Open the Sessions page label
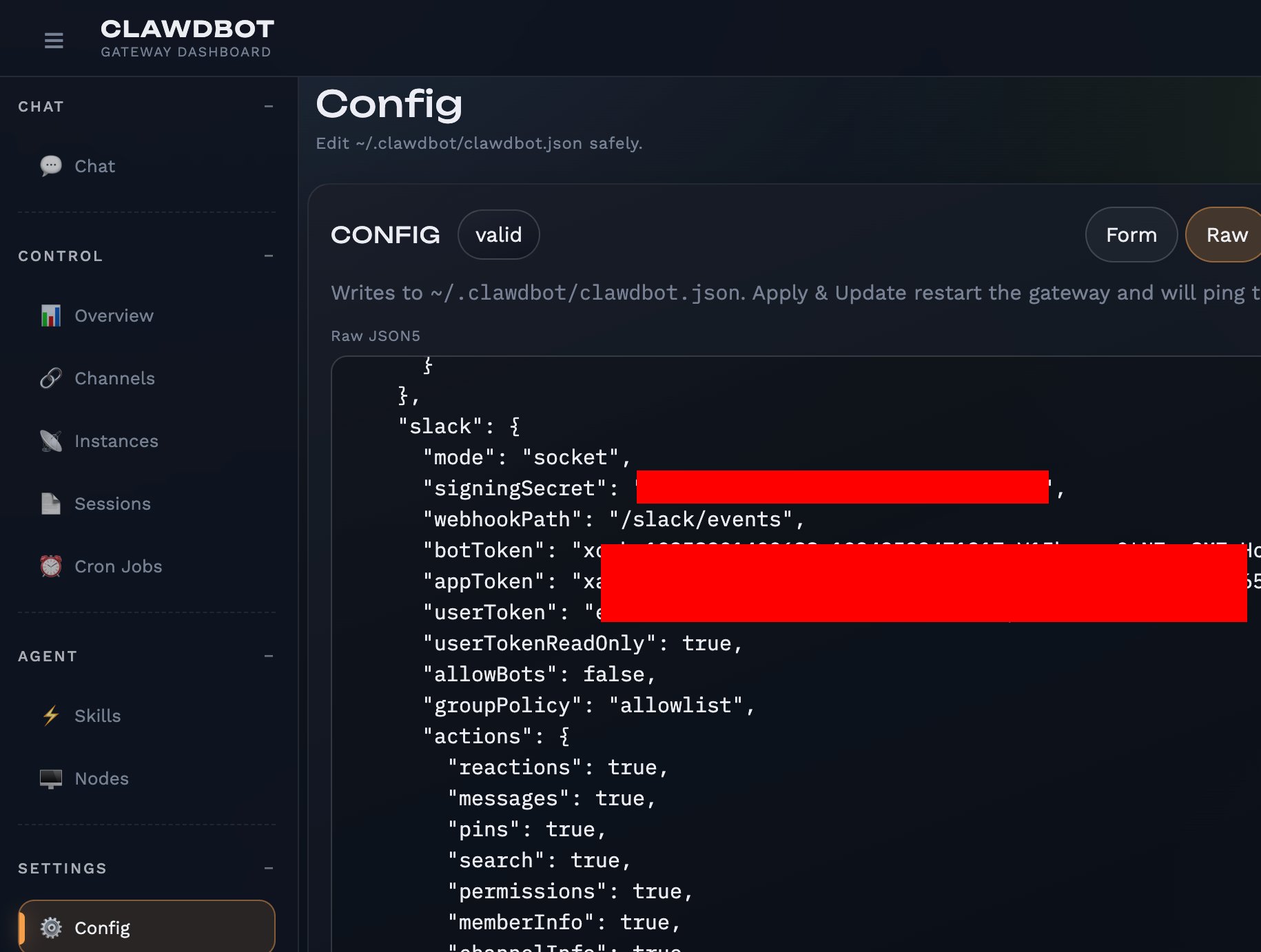 [x=113, y=504]
